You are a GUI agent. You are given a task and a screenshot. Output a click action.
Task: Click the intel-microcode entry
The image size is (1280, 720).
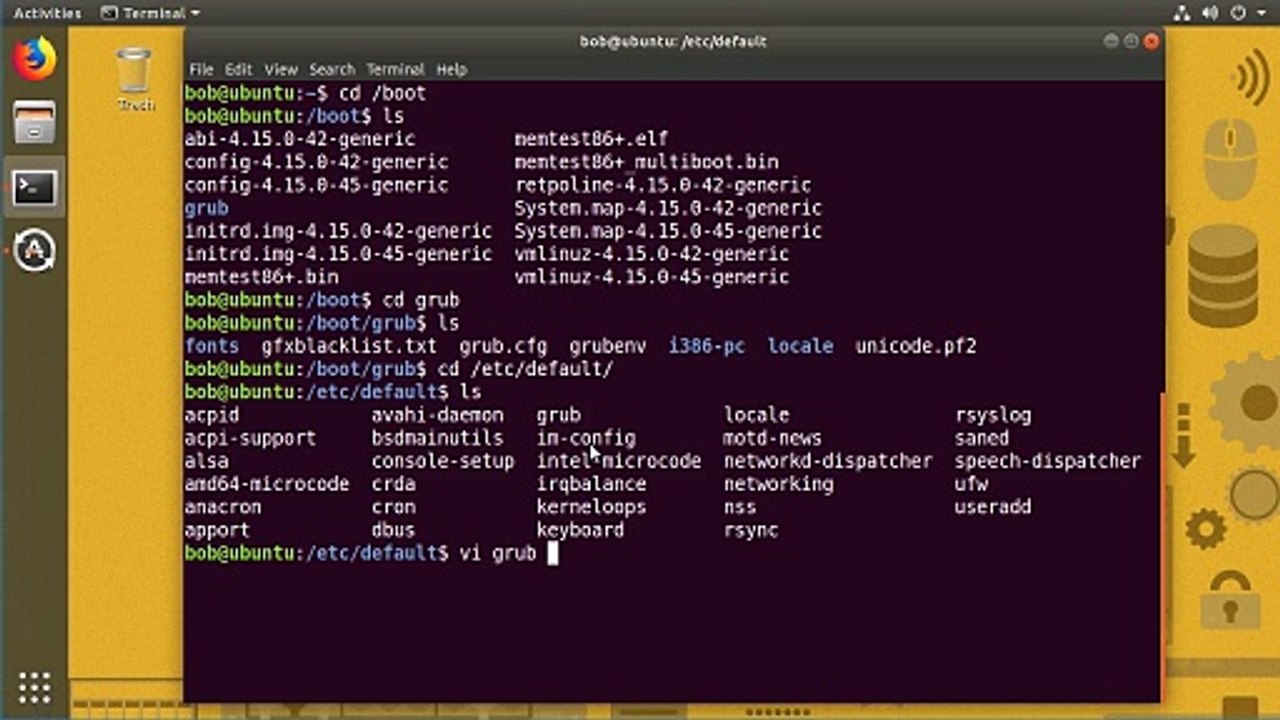pyautogui.click(x=619, y=461)
